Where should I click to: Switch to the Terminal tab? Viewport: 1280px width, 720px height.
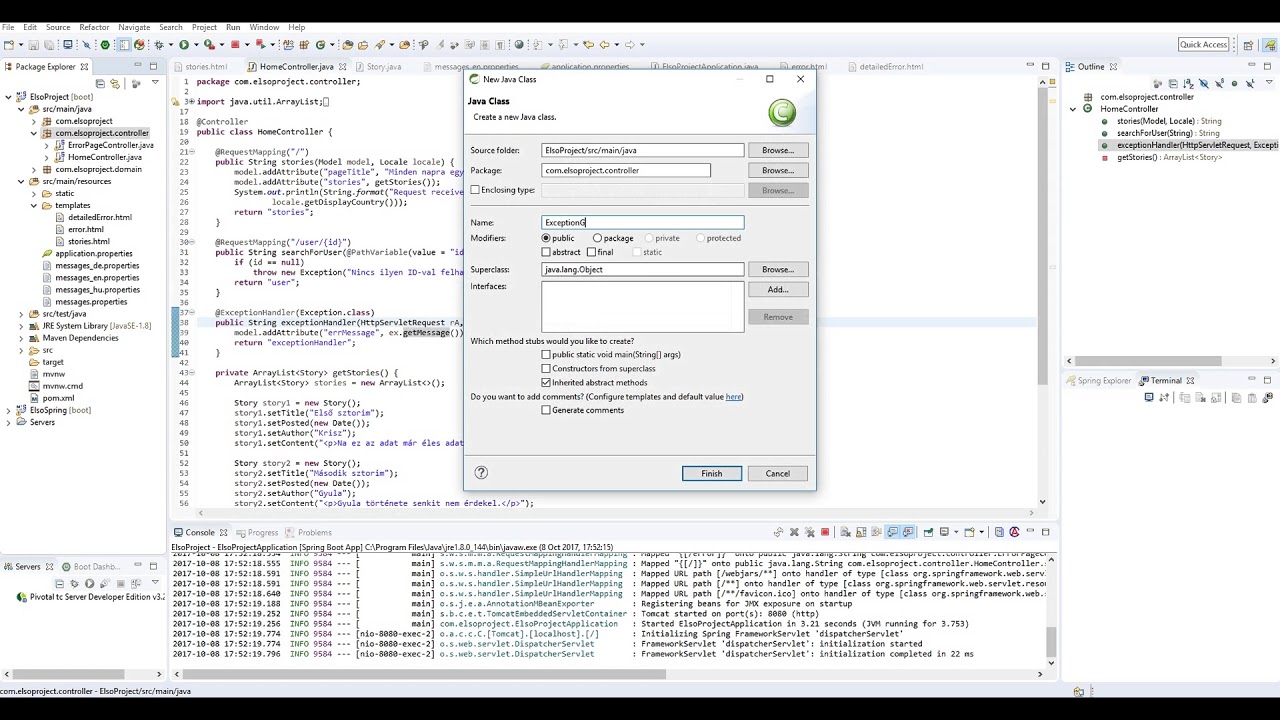click(1166, 381)
